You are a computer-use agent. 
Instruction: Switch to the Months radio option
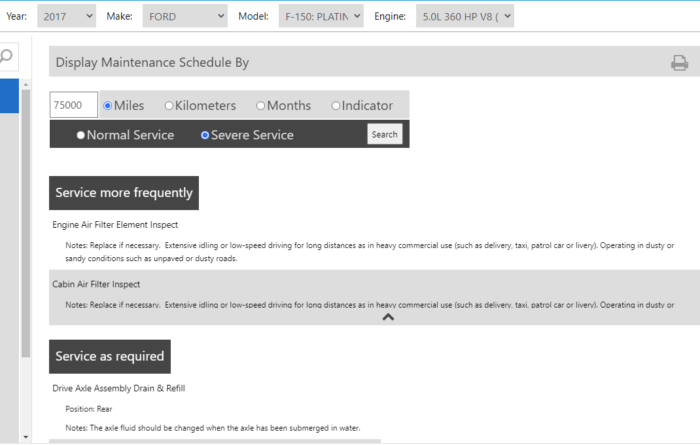tap(261, 106)
